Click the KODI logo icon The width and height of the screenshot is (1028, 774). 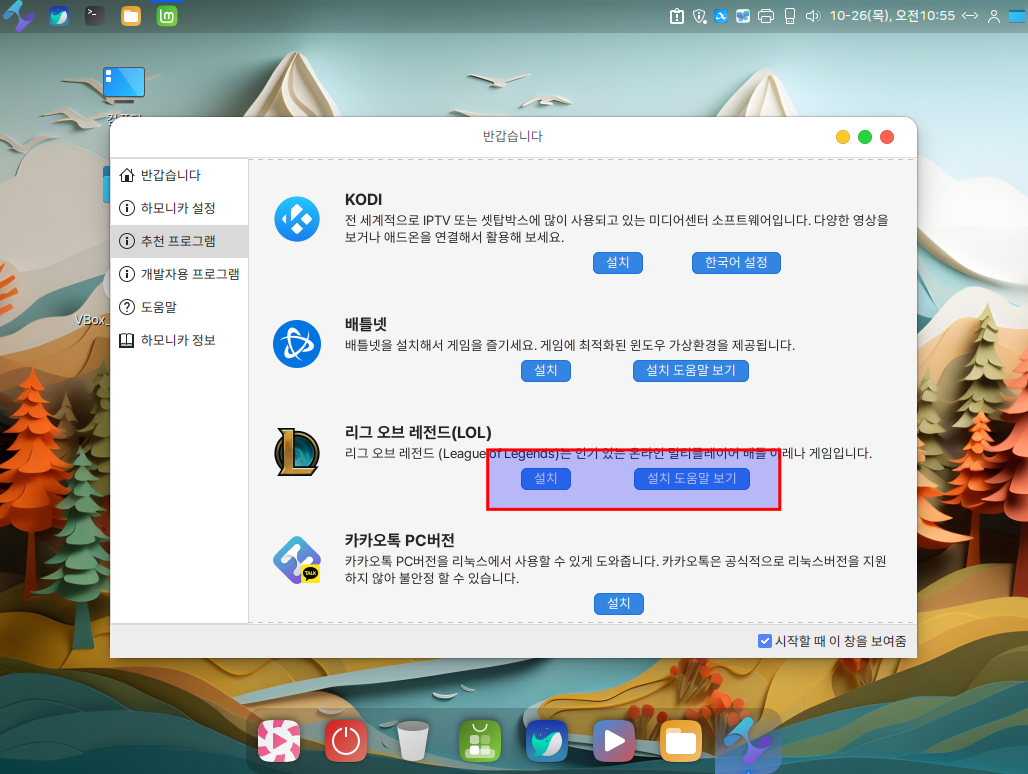tap(297, 220)
